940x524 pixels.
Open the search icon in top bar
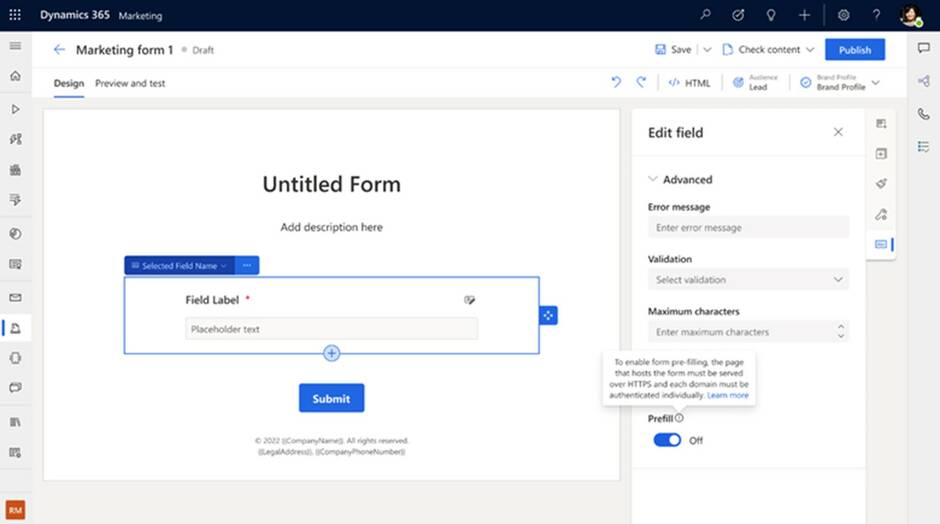[x=706, y=15]
